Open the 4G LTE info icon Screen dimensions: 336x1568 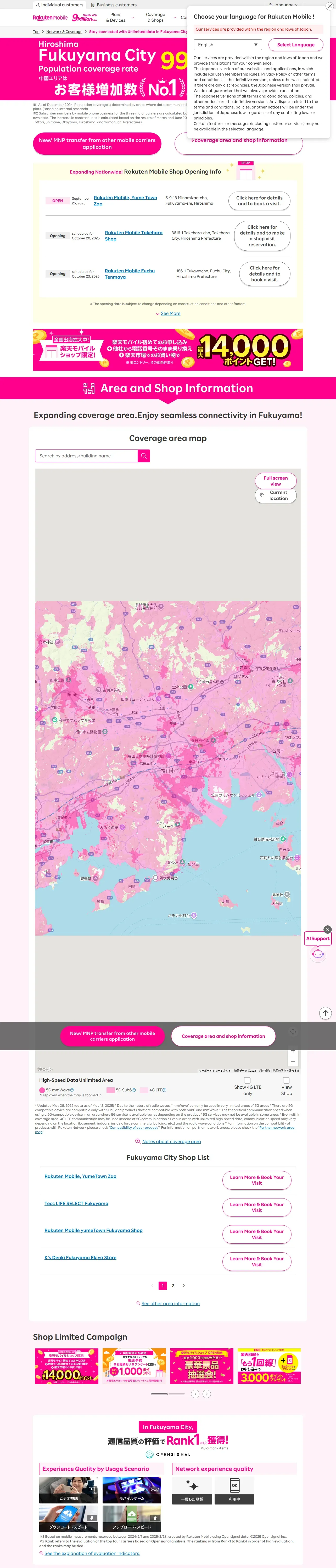point(165,1090)
